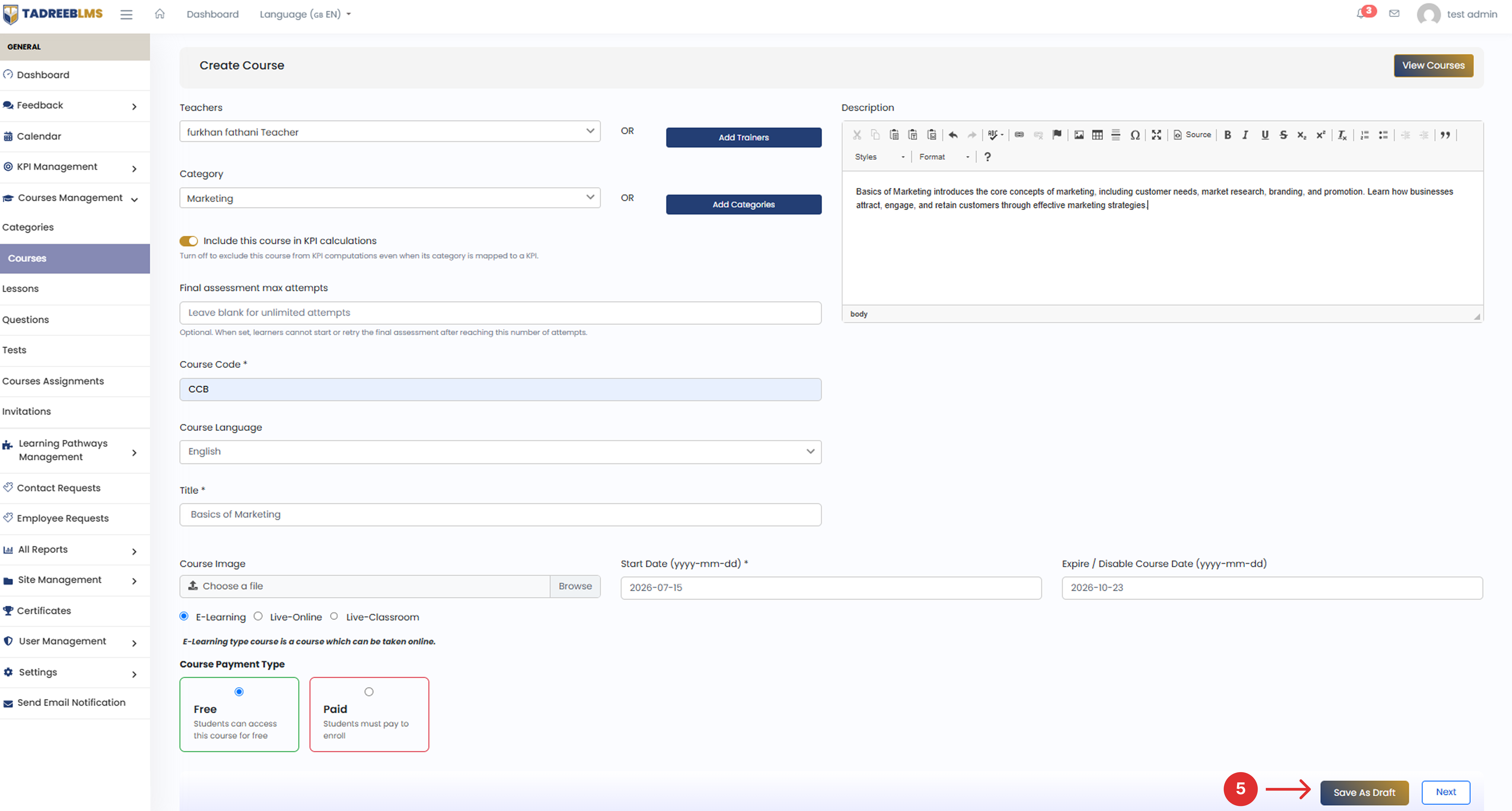Click the View Courses button
Image resolution: width=1512 pixels, height=811 pixels.
[x=1433, y=66]
